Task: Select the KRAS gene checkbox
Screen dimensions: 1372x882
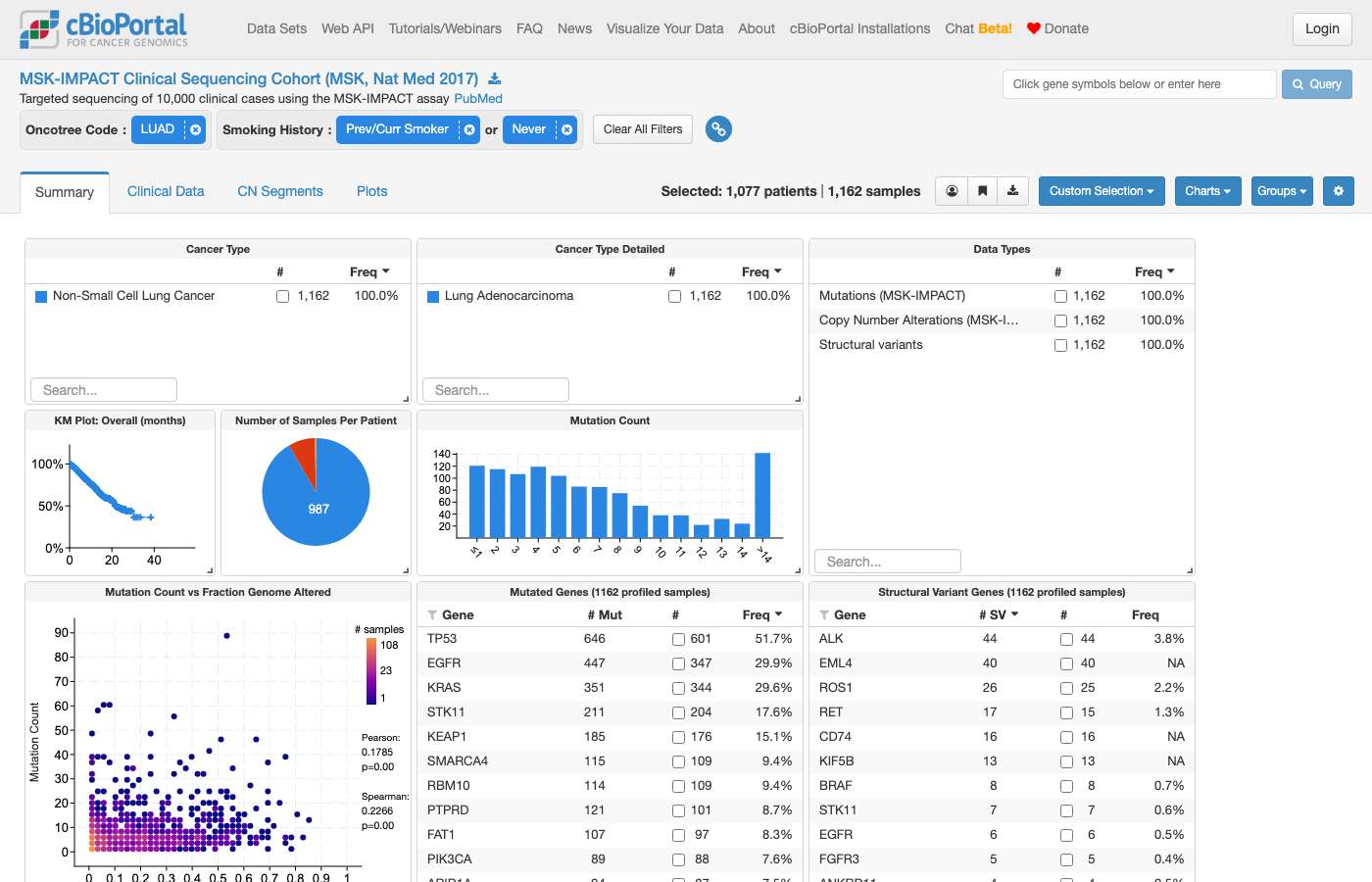Action: pyautogui.click(x=678, y=688)
